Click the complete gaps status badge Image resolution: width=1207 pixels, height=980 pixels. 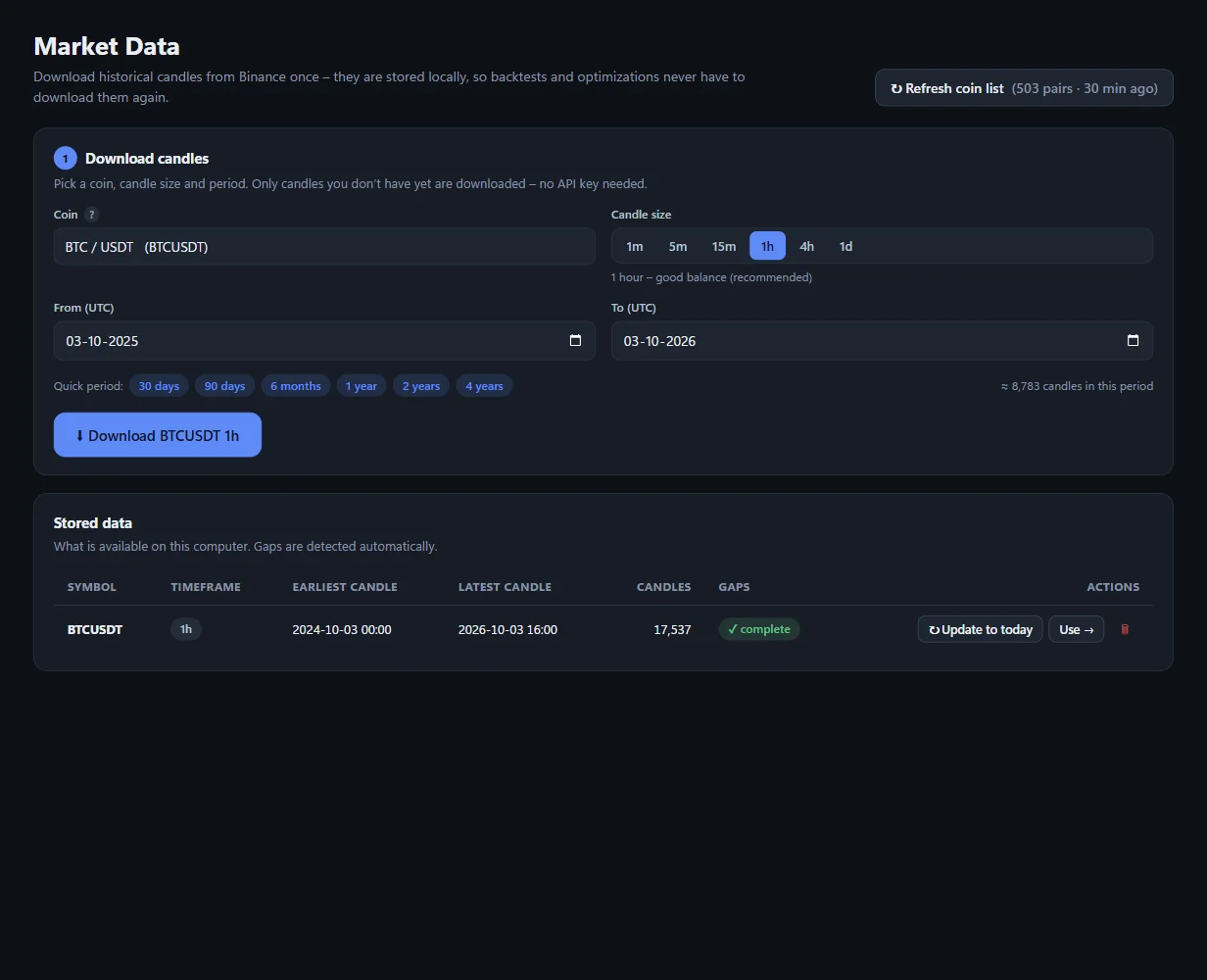point(759,629)
